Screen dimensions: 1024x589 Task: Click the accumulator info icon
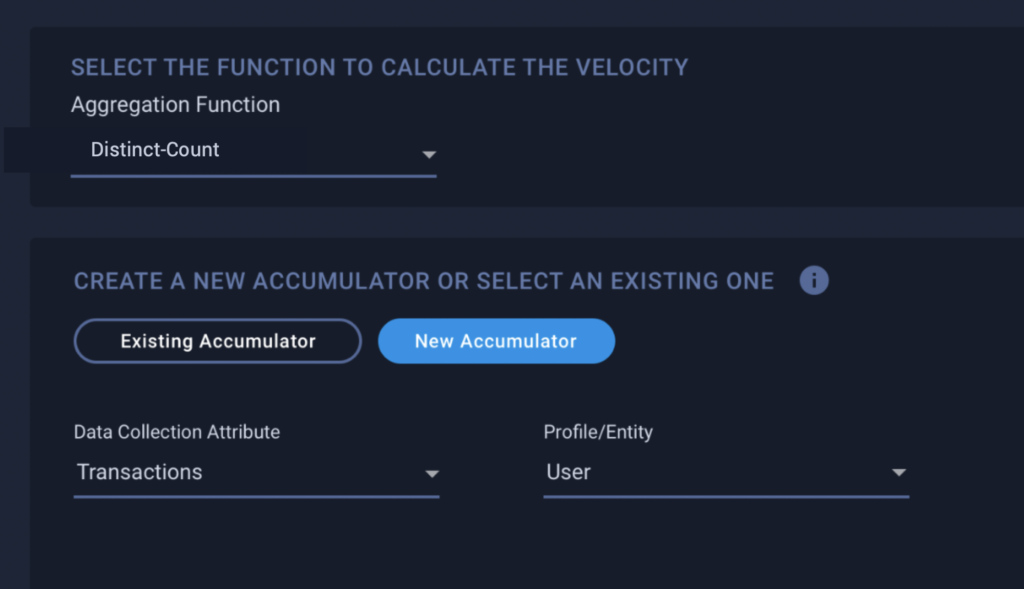coord(814,281)
